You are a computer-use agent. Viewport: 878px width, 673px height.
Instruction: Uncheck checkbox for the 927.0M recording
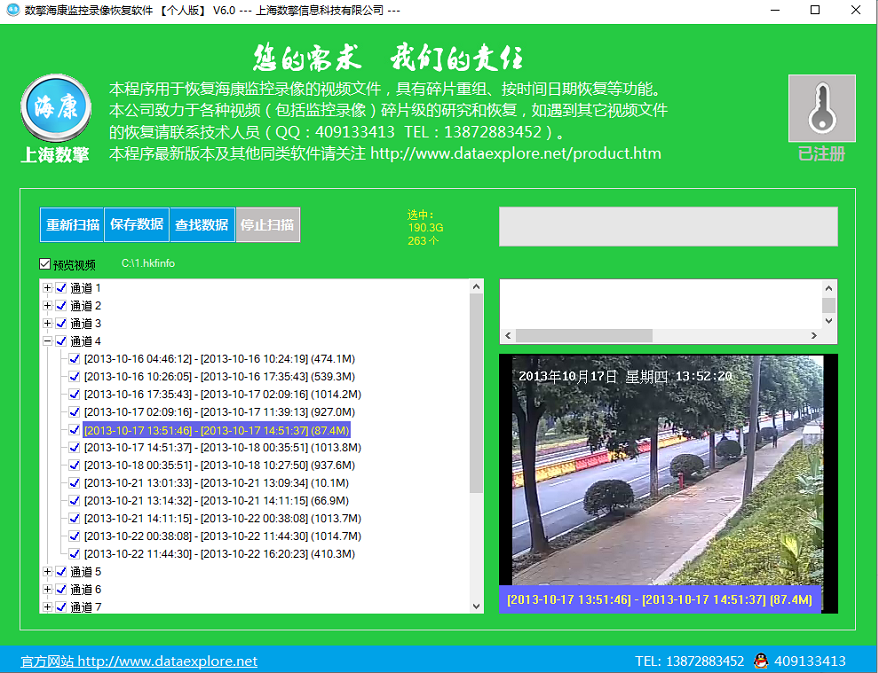pos(74,412)
